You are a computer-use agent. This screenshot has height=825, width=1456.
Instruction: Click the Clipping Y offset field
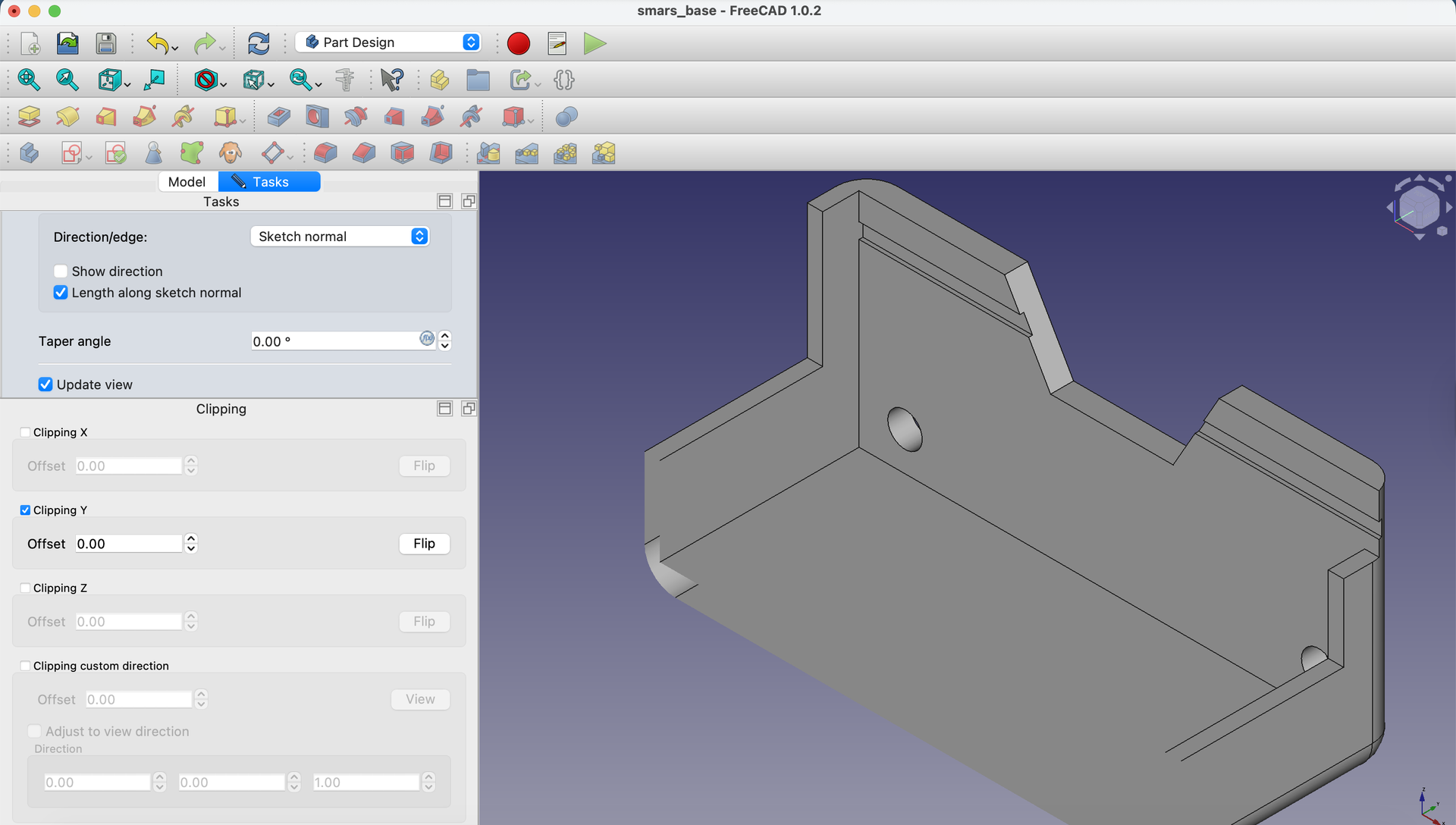click(128, 544)
